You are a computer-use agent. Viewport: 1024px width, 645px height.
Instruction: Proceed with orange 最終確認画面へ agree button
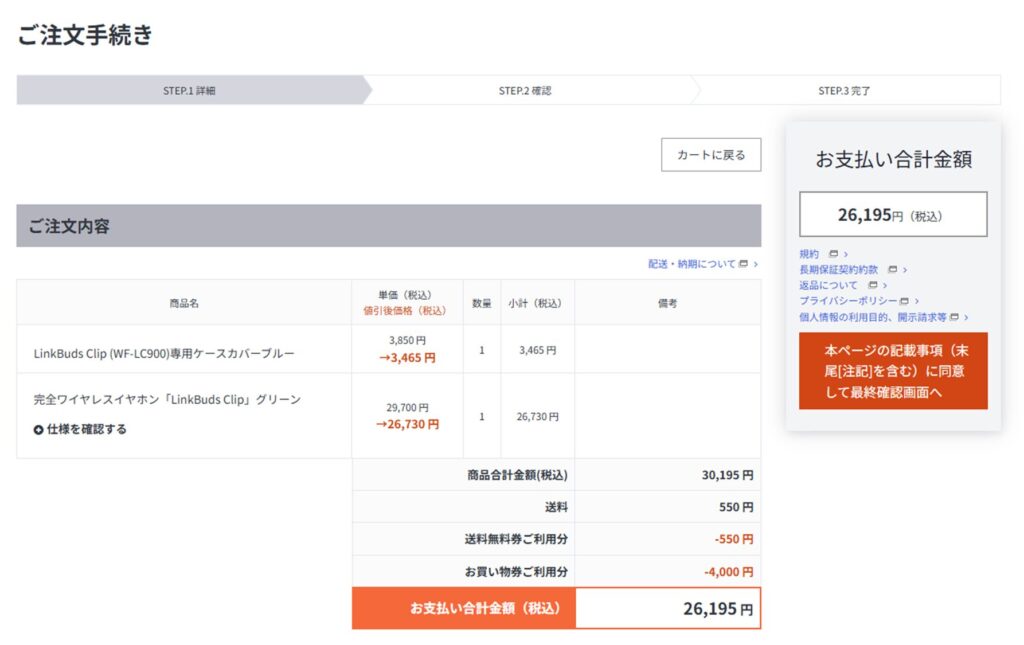[893, 371]
